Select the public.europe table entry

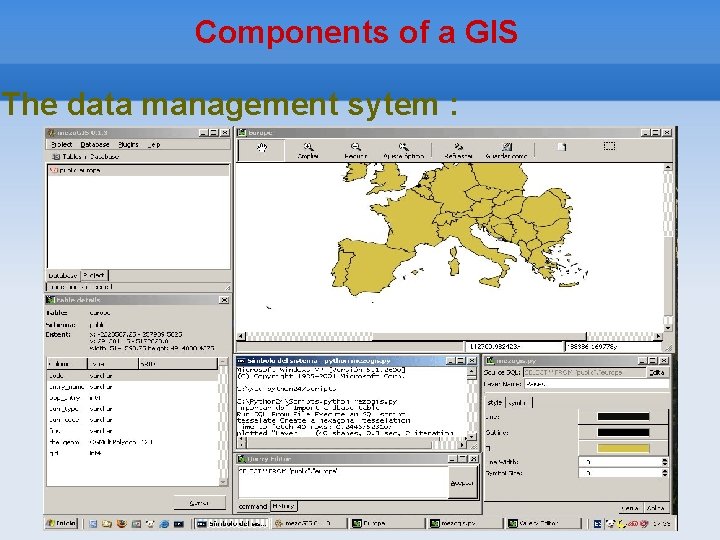138,170
